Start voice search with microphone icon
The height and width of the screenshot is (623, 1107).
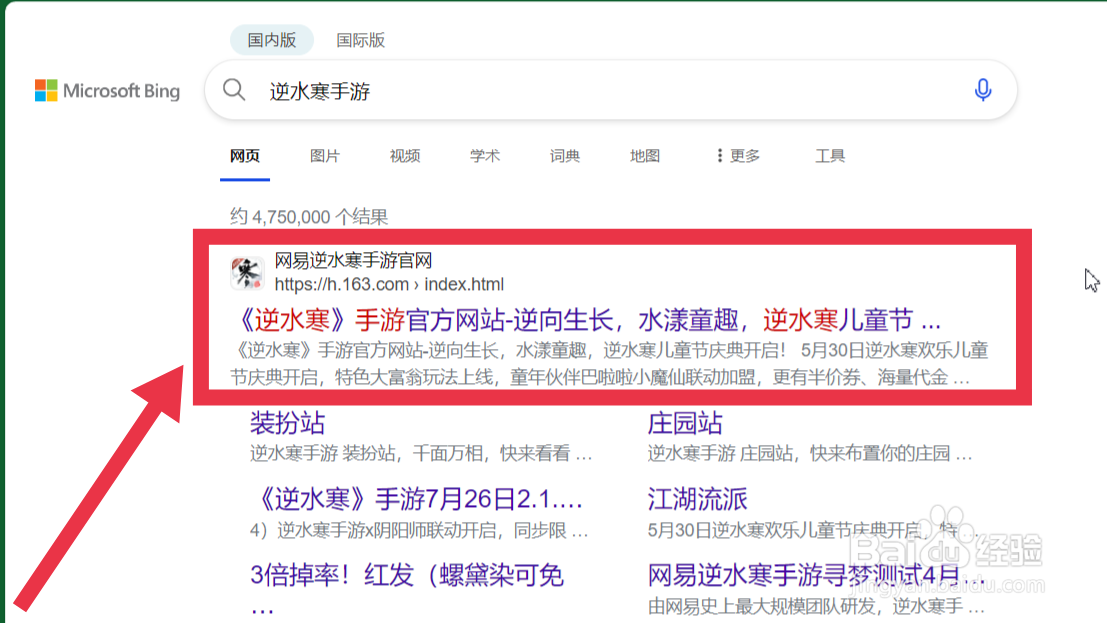click(982, 90)
